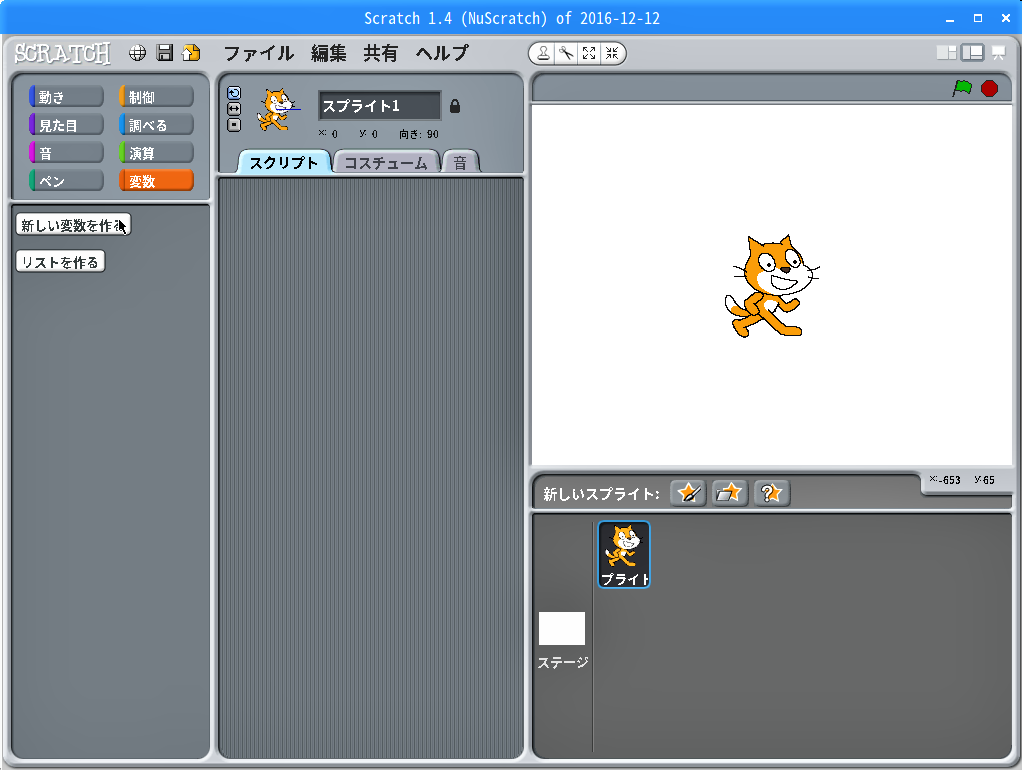Stop all scripts with red stop sign

click(x=989, y=88)
